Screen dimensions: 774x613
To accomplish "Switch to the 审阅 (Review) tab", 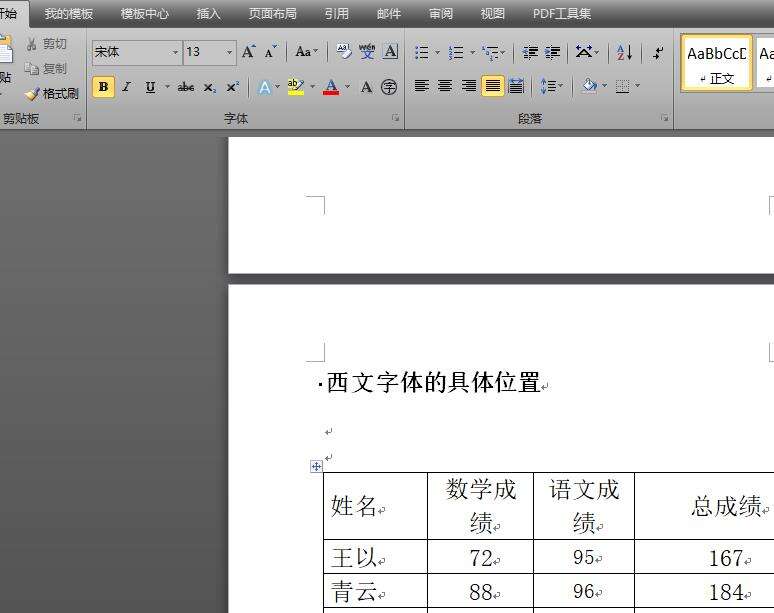I will point(441,14).
